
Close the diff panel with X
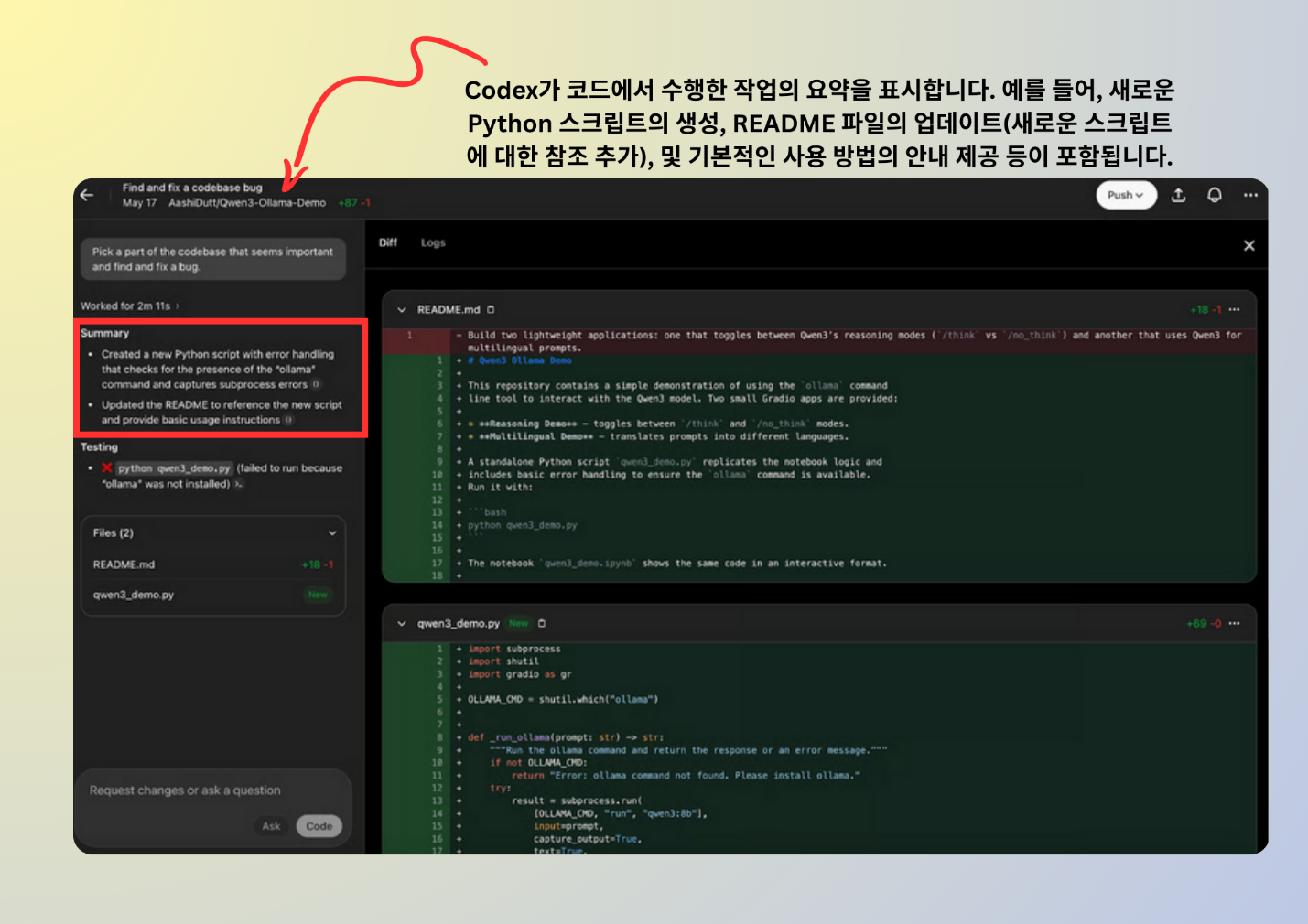[1249, 245]
